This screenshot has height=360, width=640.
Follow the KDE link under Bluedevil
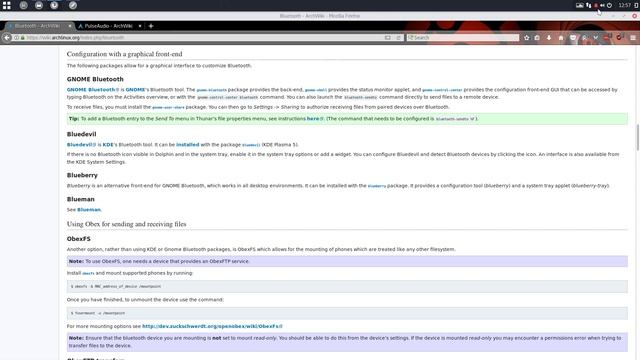[x=108, y=144]
